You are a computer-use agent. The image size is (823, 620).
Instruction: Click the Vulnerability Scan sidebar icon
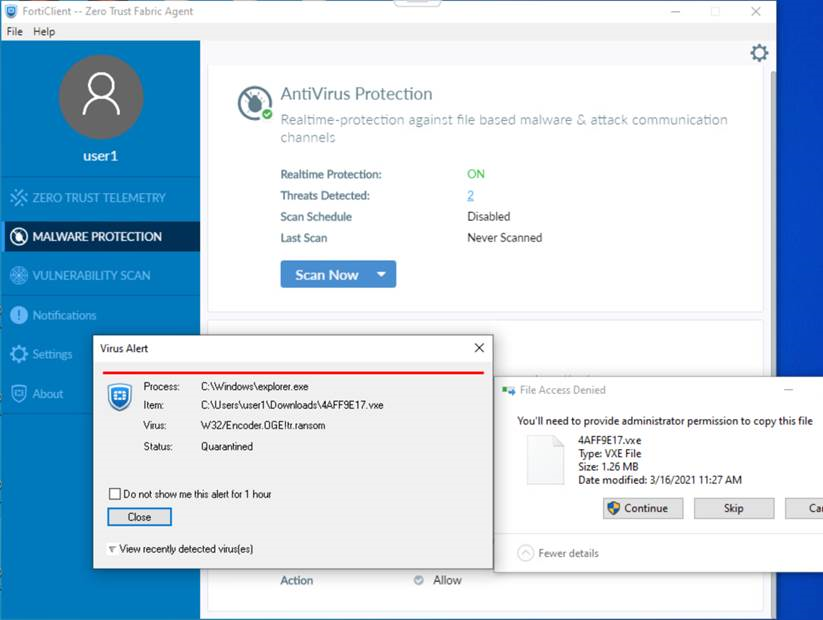click(x=19, y=275)
